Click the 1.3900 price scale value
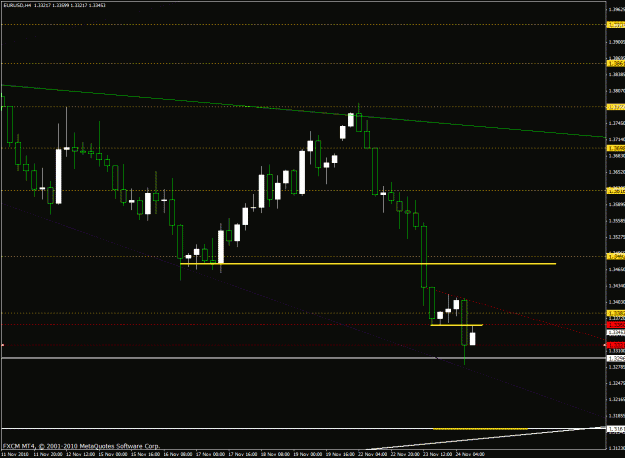Screen dimensions: 625x458 [x=617, y=41]
